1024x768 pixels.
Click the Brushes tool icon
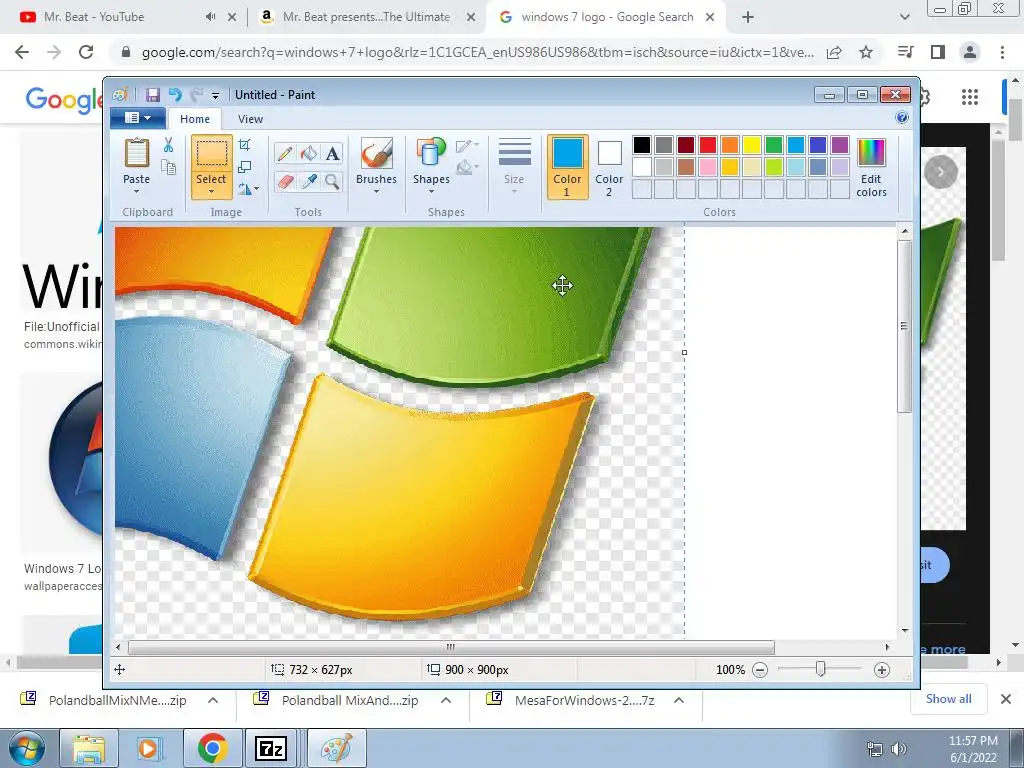pyautogui.click(x=377, y=153)
